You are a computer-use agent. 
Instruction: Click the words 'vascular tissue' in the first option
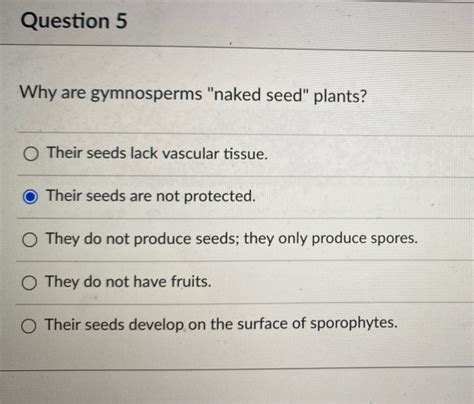215,154
